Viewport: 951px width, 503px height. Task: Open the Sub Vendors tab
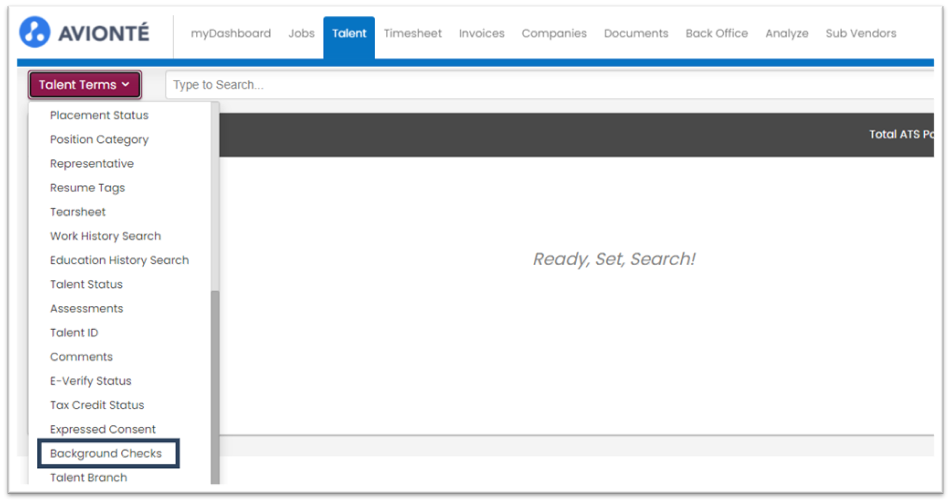point(861,33)
